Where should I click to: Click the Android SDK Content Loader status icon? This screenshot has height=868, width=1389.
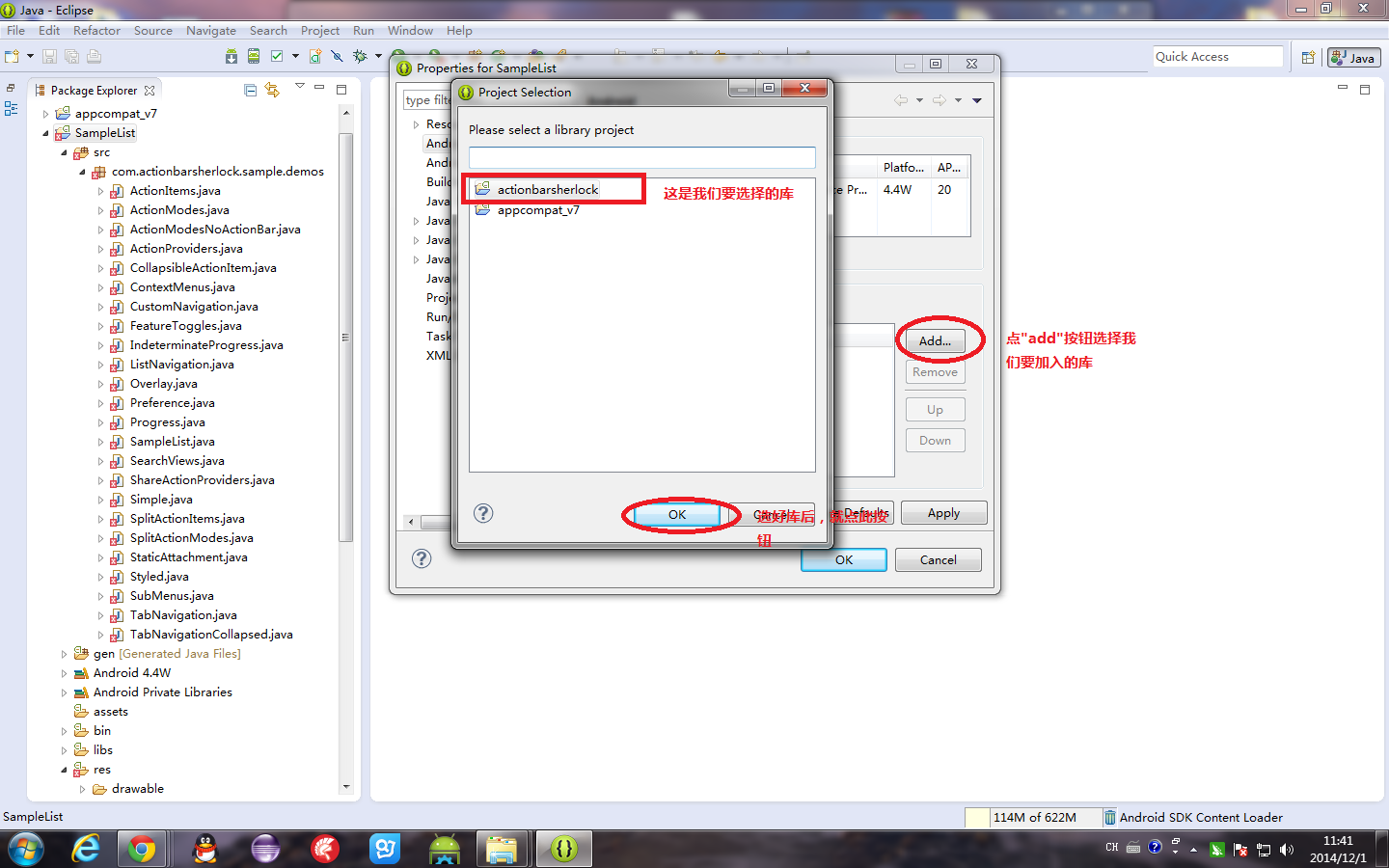tap(1110, 817)
